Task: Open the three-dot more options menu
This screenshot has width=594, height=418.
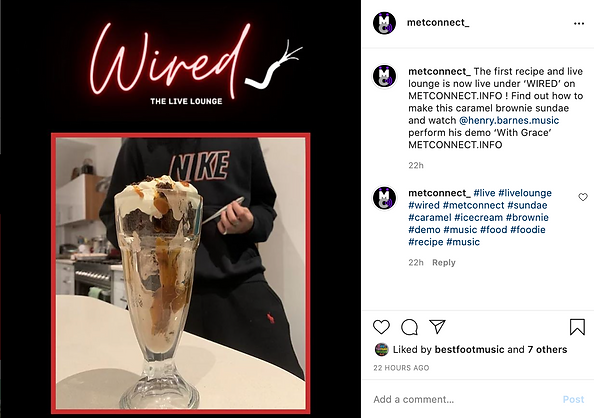Action: [x=579, y=23]
